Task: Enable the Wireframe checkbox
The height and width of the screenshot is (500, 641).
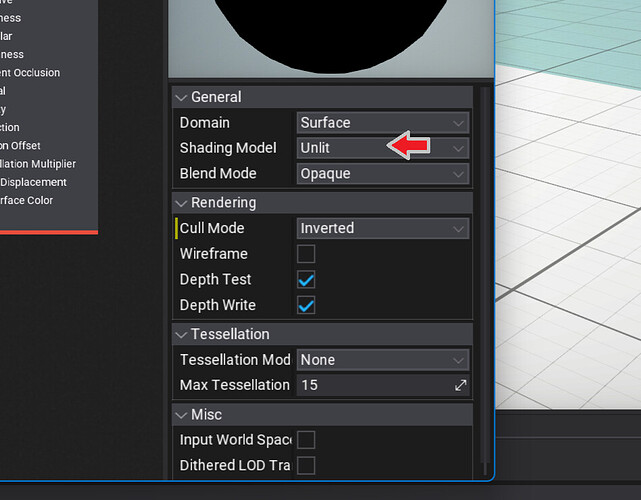Action: [306, 254]
